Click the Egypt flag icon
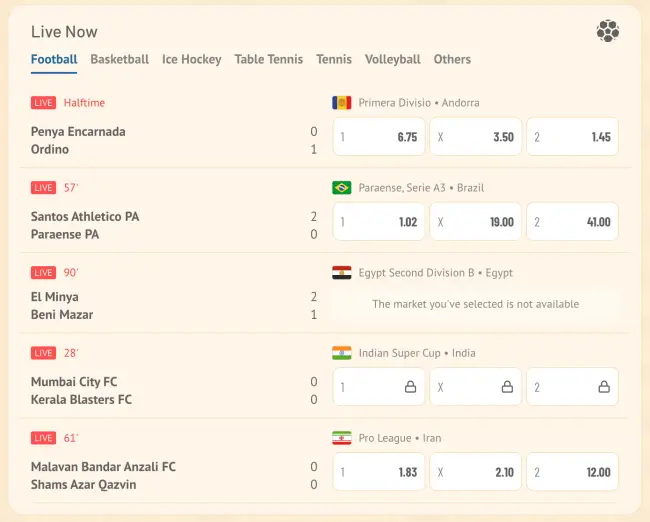650x522 pixels. [341, 273]
